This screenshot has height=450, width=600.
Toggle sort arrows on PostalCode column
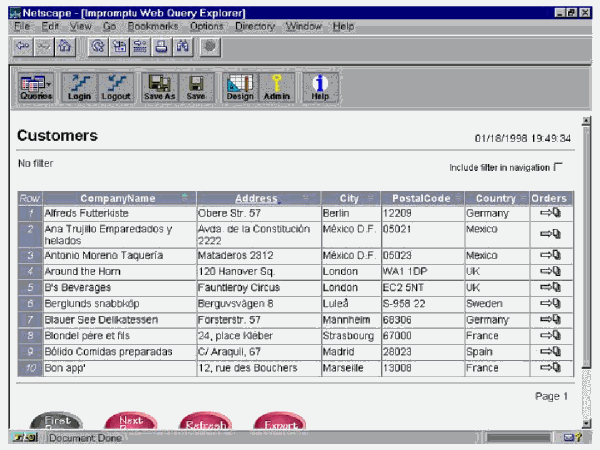[459, 198]
